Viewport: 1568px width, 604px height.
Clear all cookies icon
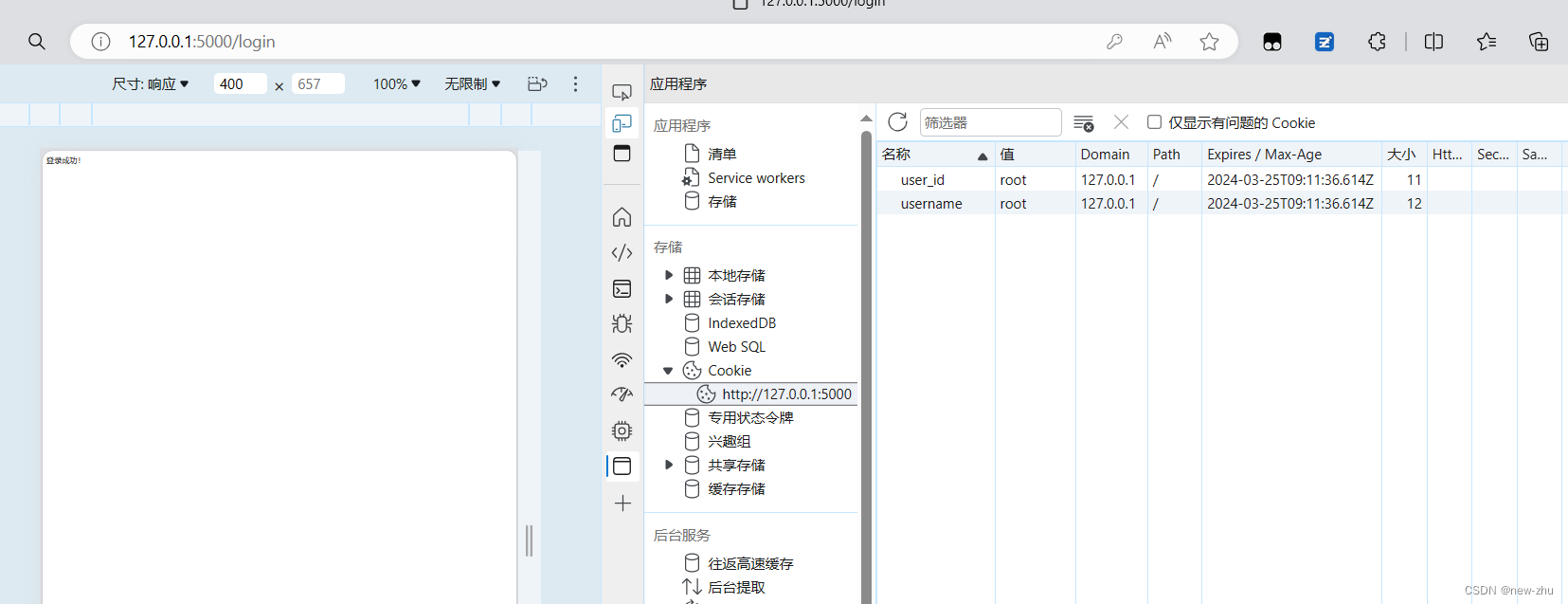tap(1084, 123)
